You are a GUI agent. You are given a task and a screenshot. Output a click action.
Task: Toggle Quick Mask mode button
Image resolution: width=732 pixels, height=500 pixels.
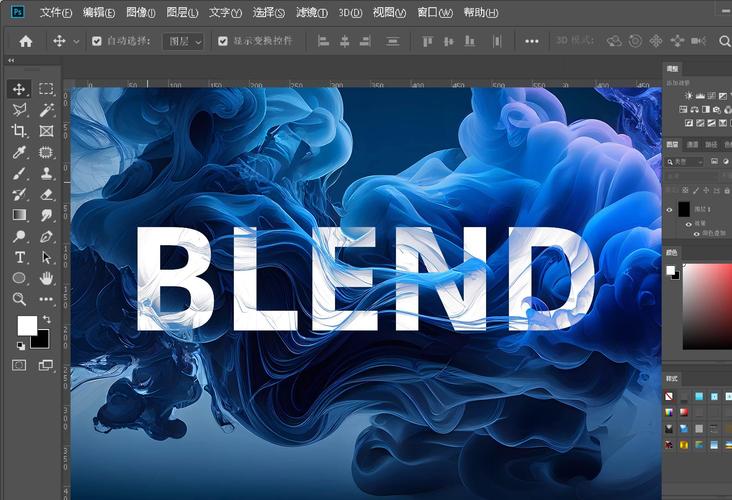[x=19, y=365]
